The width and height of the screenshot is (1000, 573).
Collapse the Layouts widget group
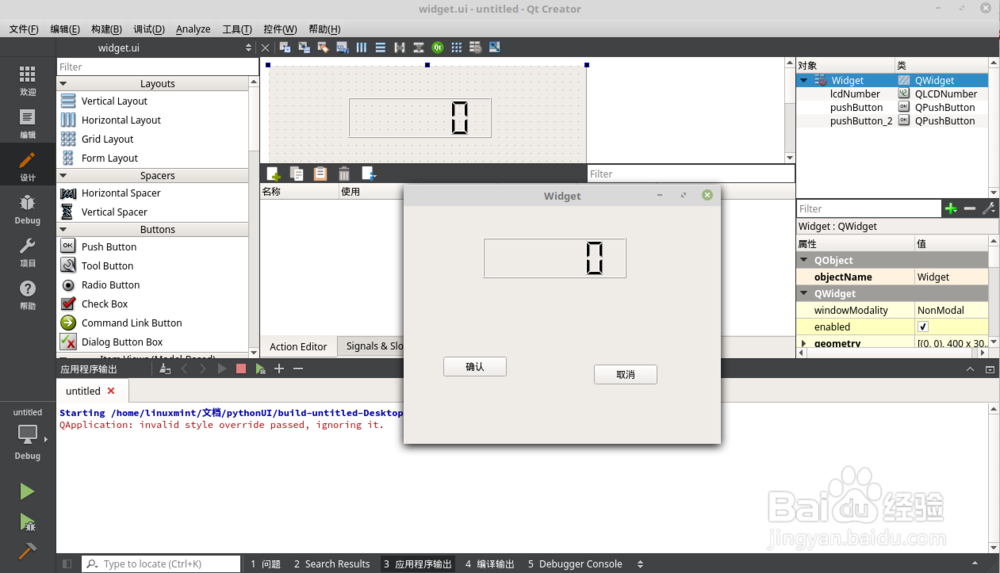click(x=63, y=84)
